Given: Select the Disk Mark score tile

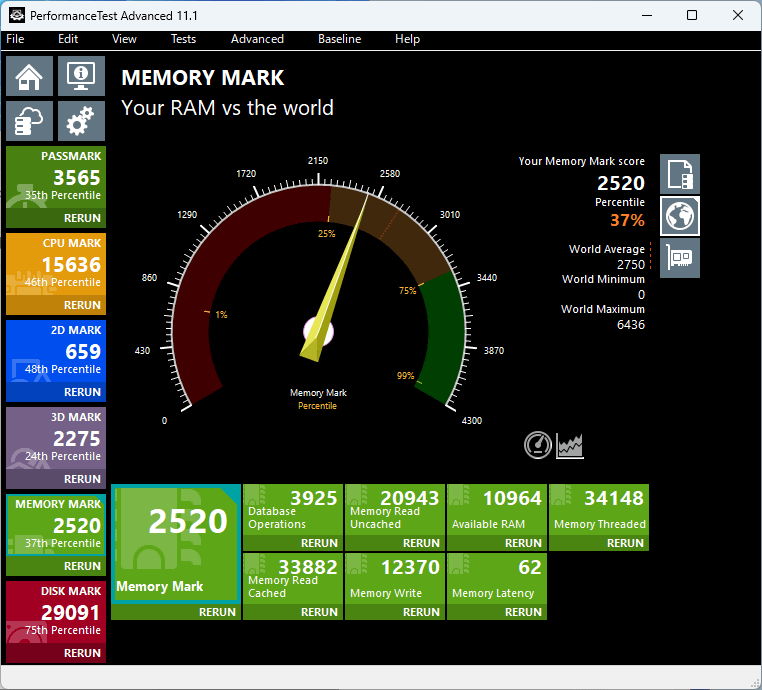Looking at the screenshot, I should pos(56,612).
